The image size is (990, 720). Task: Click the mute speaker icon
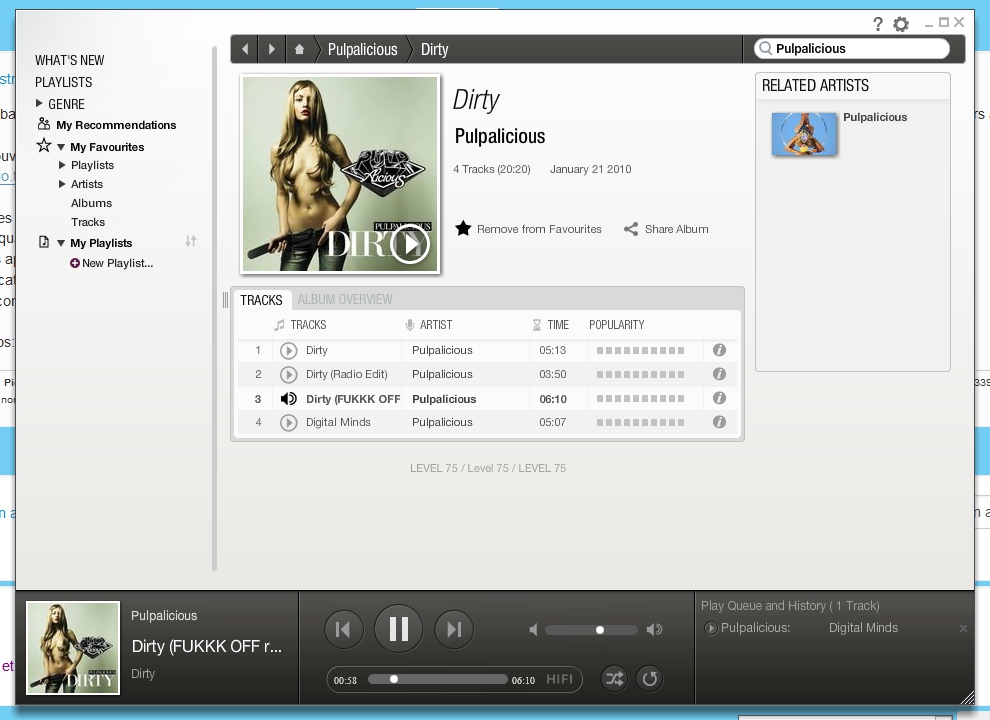pos(533,630)
